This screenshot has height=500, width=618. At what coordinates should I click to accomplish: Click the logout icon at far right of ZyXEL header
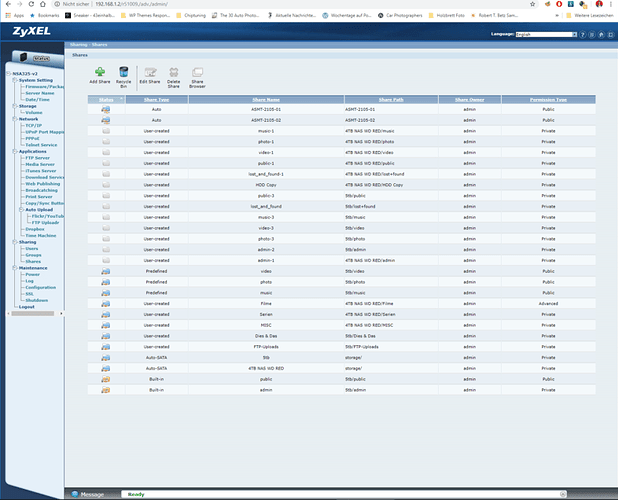pos(611,35)
